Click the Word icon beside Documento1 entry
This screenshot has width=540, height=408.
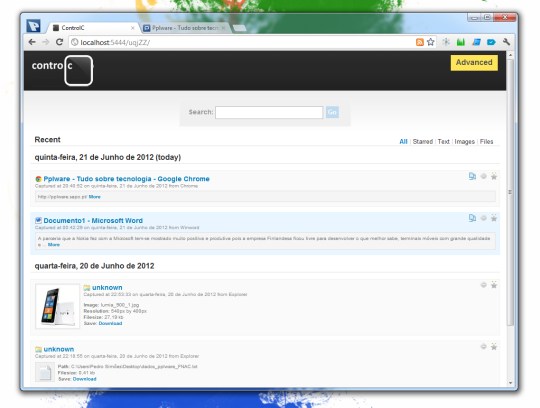39,220
